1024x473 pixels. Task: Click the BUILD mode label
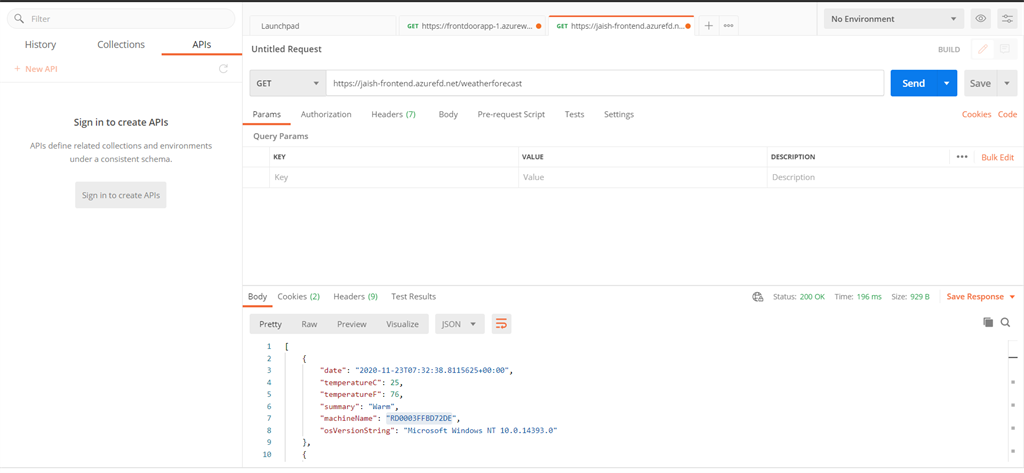[x=949, y=50]
